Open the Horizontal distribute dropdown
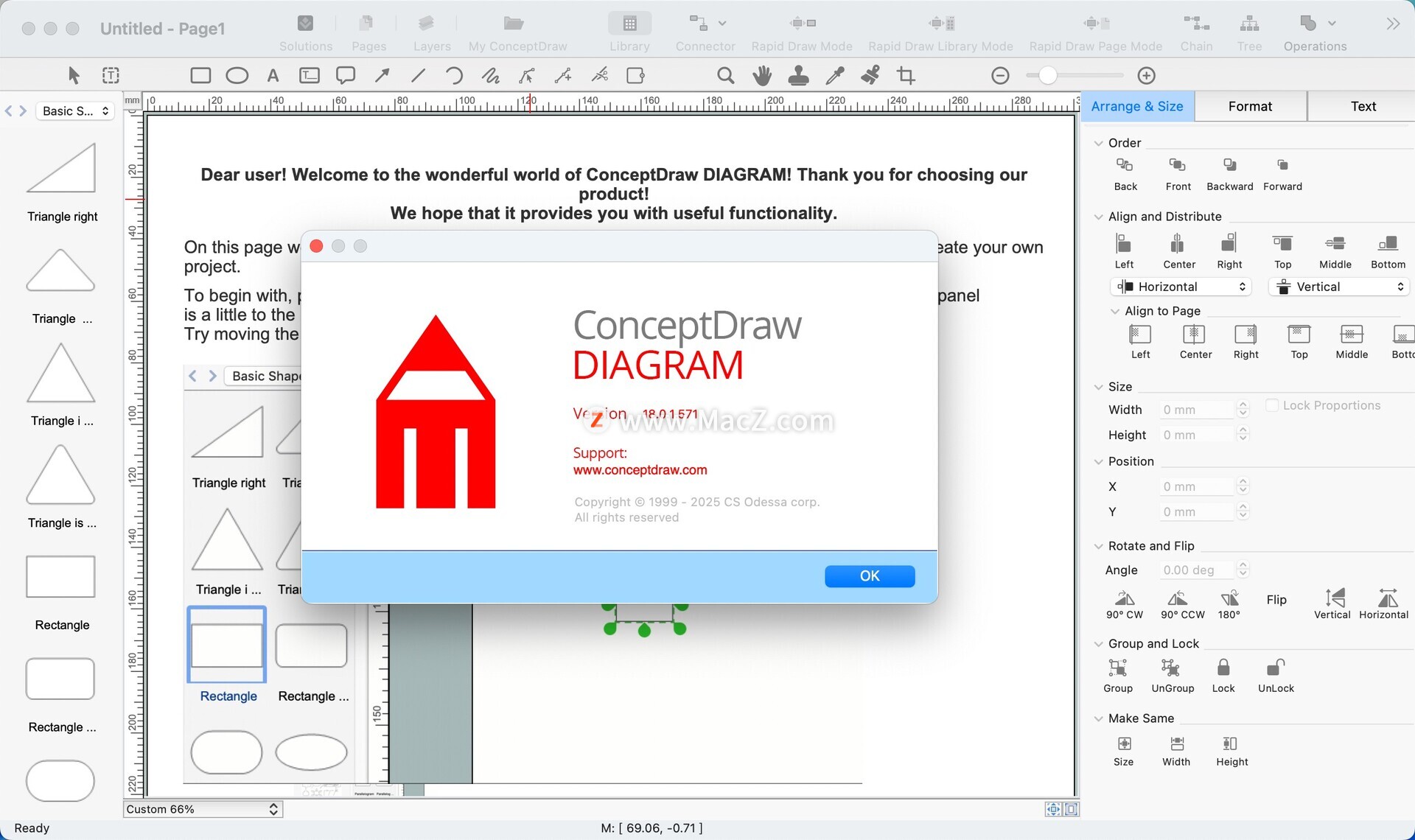This screenshot has height=840, width=1415. (1181, 287)
